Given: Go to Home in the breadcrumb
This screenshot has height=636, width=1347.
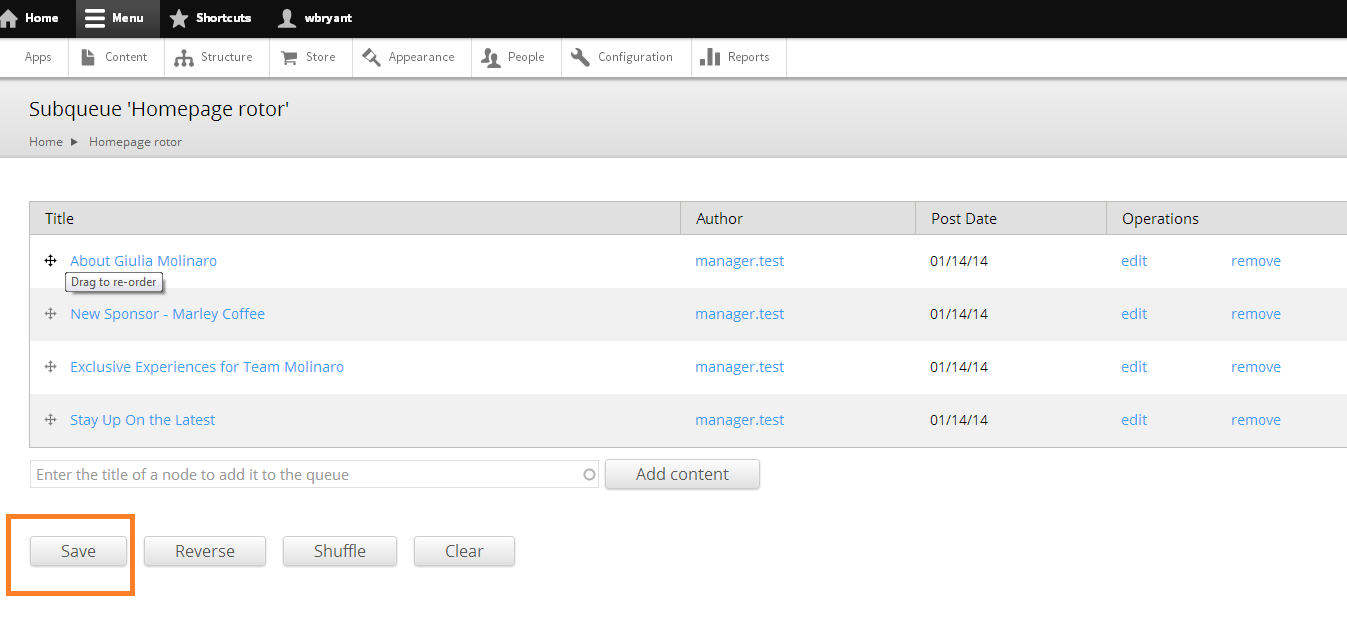Looking at the screenshot, I should coord(46,142).
